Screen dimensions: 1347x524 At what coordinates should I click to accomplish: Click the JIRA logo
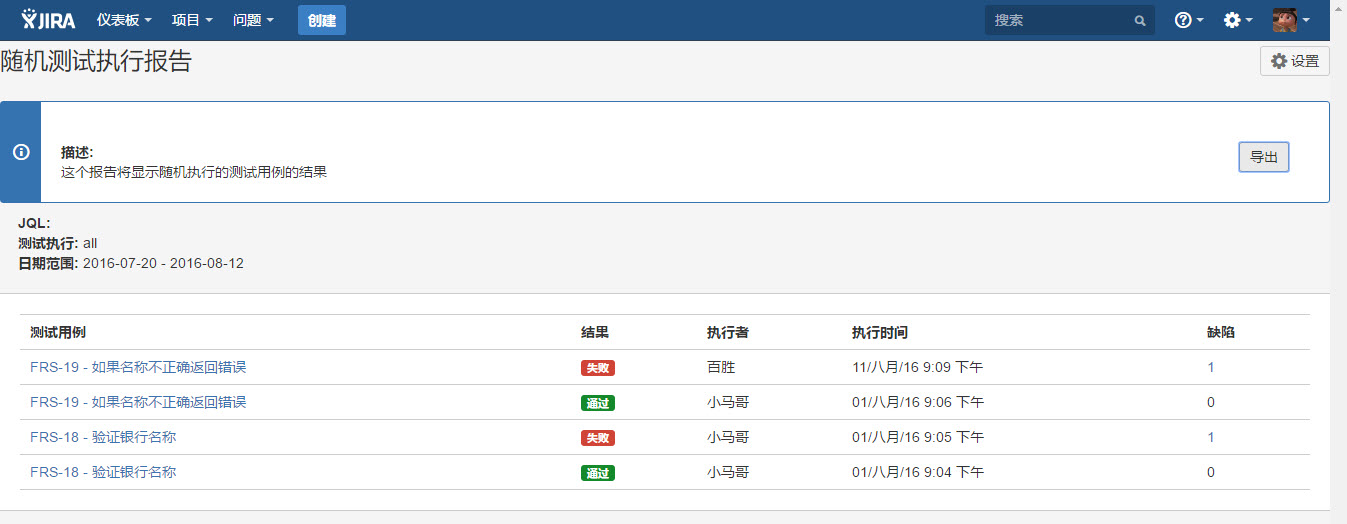(48, 19)
